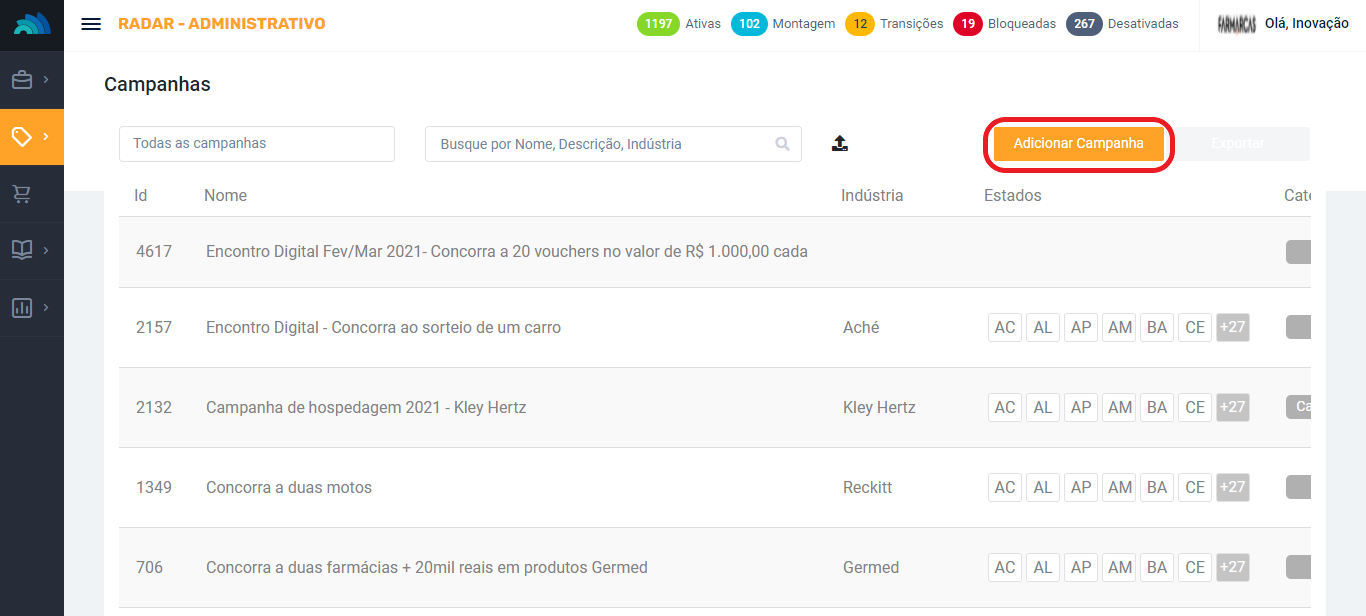The width and height of the screenshot is (1366, 616).
Task: Open the hamburger menu icon
Action: (x=91, y=24)
